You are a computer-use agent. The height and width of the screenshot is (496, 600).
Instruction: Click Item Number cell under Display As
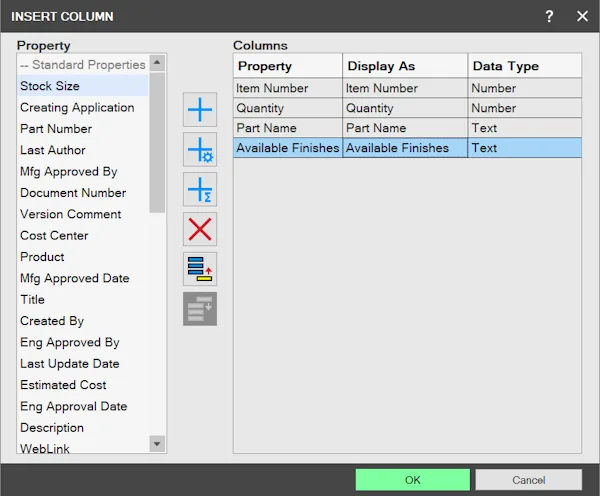(405, 88)
